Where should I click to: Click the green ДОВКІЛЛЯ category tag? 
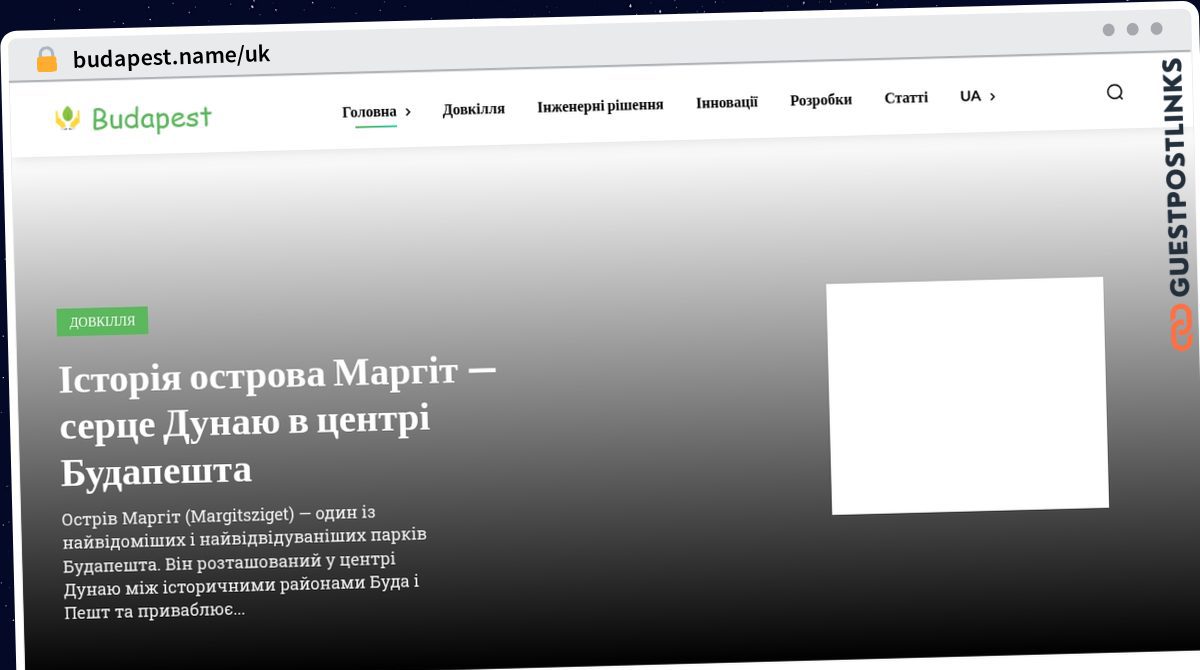[102, 321]
